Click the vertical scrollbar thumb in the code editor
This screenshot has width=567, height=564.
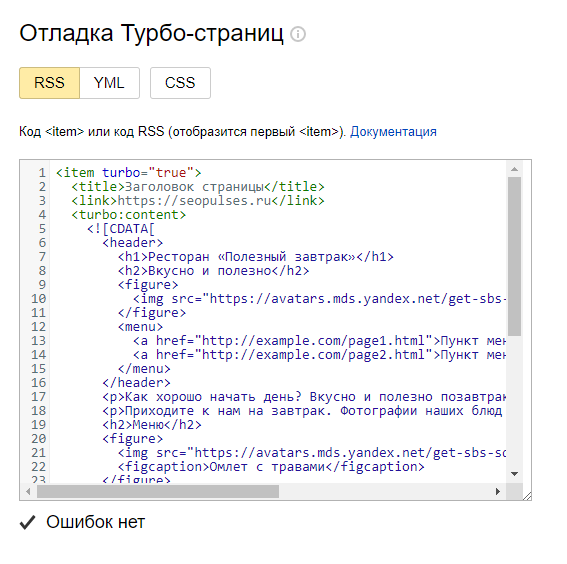pyautogui.click(x=514, y=257)
